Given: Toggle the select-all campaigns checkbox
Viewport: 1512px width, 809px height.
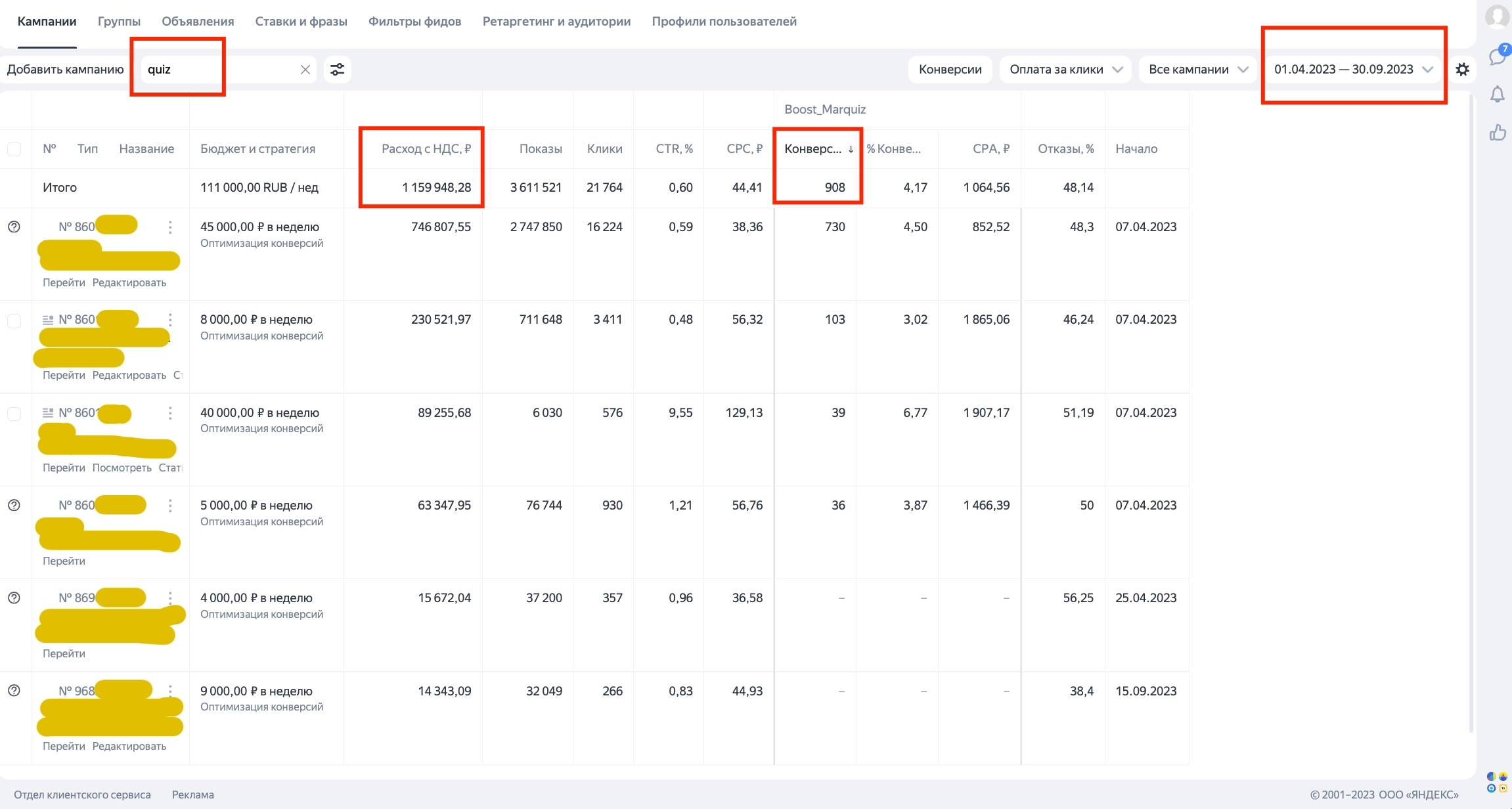Looking at the screenshot, I should click(14, 149).
